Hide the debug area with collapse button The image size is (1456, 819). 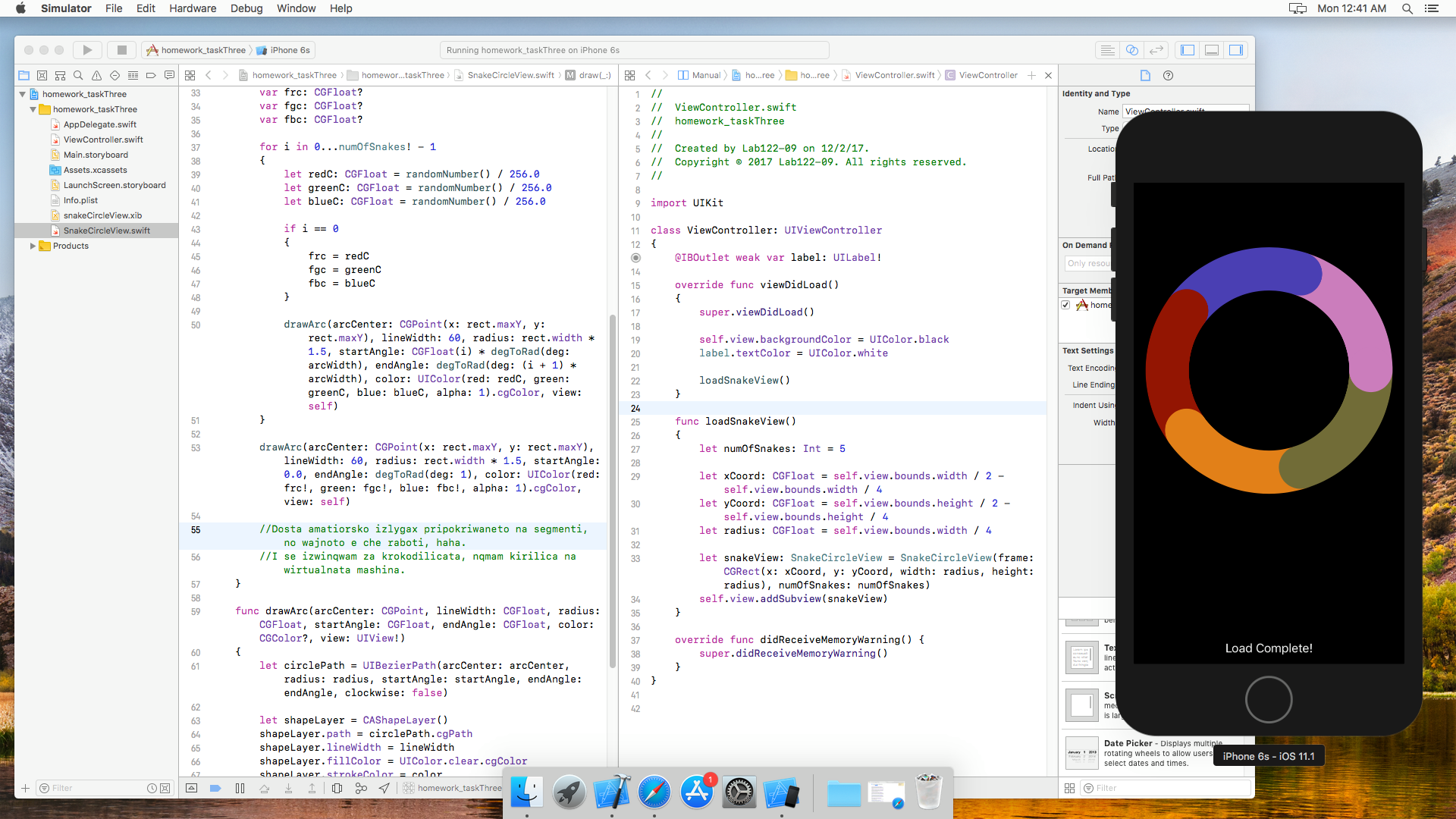(x=192, y=788)
